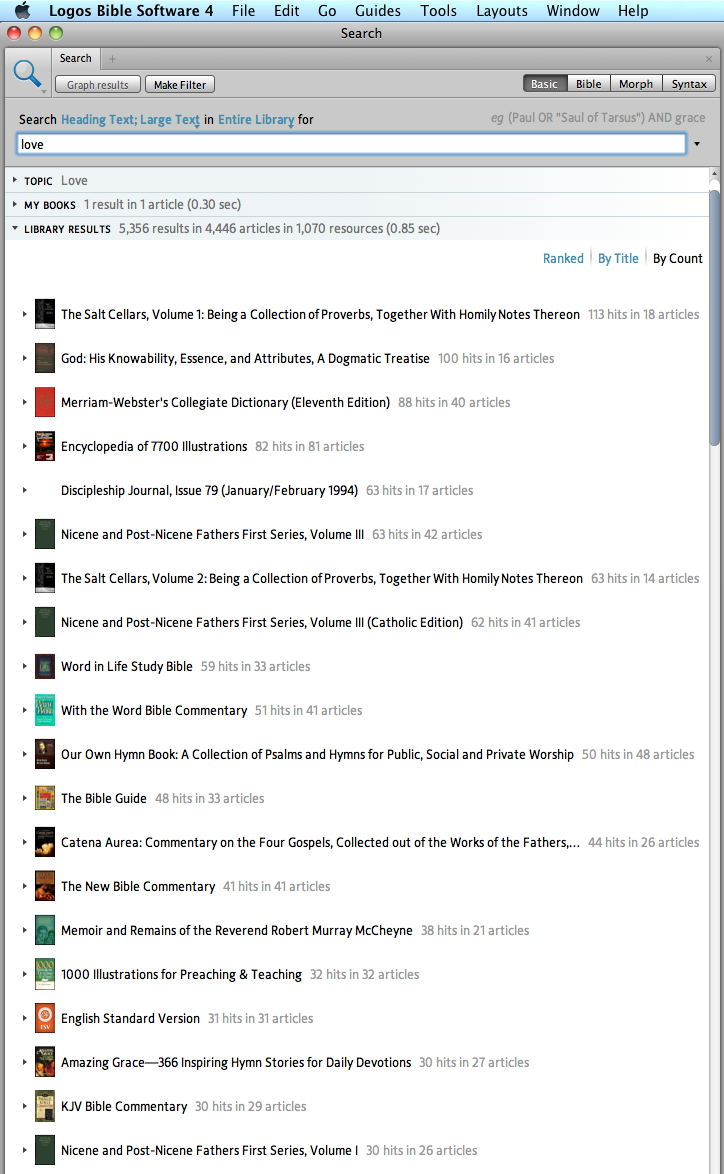The height and width of the screenshot is (1174, 724).
Task: Open the Heading Text; Large Text field selector
Action: 130,120
